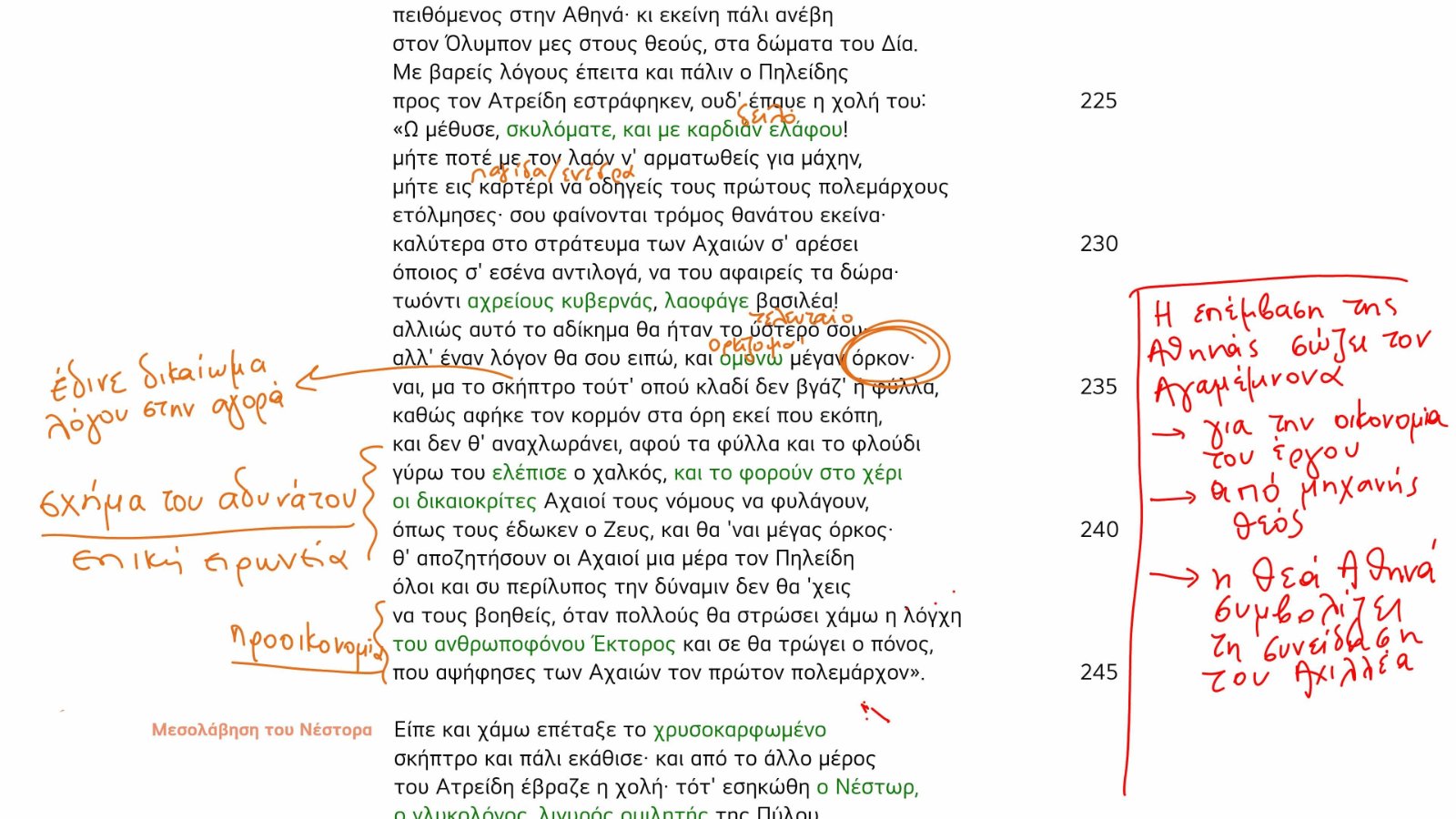Click the verse starting 'που αφήφησες των Αχαιών'
1456x819 pixels.
point(659,673)
